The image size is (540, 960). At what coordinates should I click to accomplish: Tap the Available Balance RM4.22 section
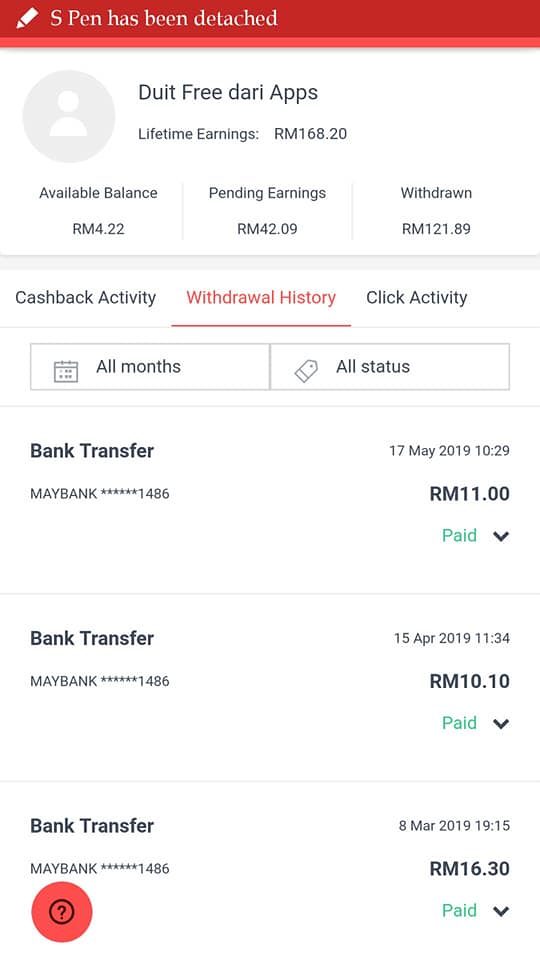pos(98,211)
